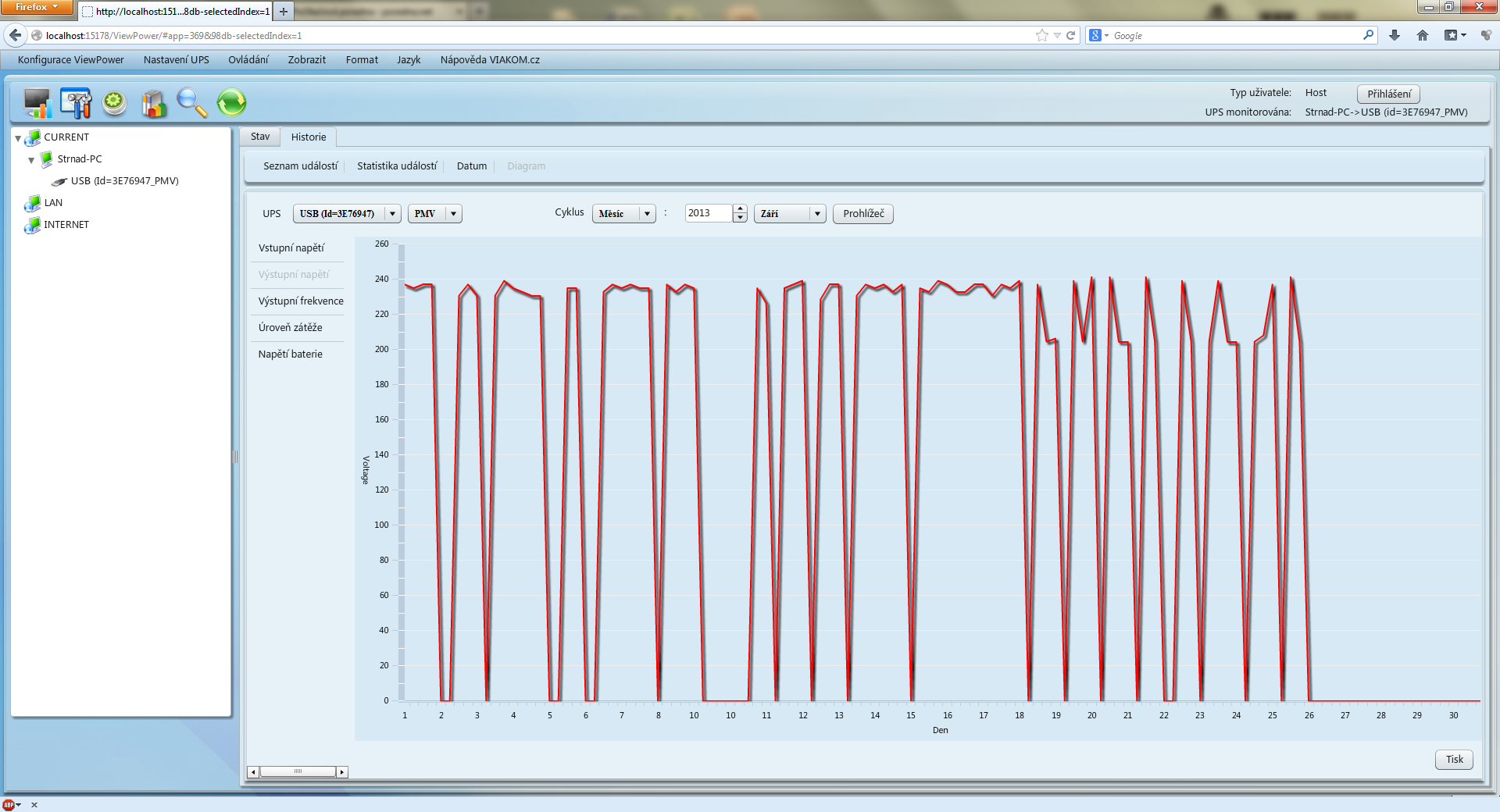The image size is (1500, 812).
Task: Open the UPS USB device dropdown
Action: pyautogui.click(x=392, y=214)
